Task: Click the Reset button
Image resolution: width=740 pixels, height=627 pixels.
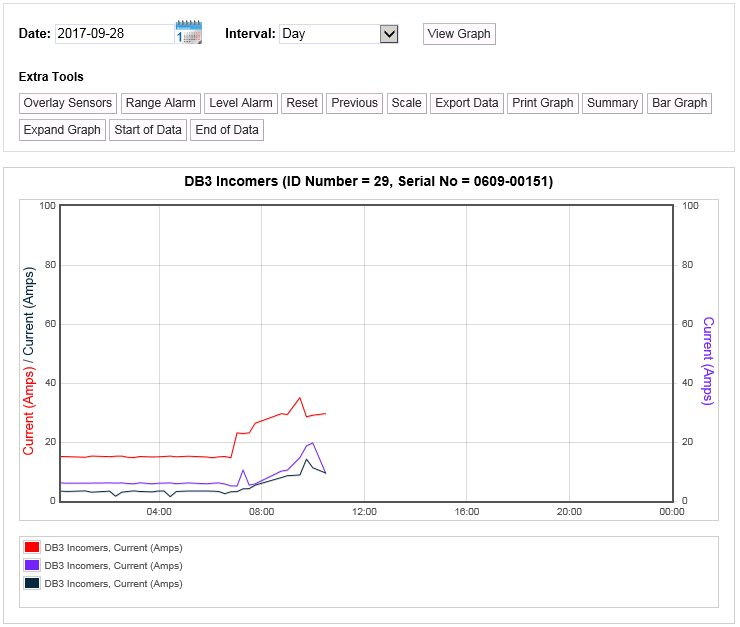Action: click(302, 103)
